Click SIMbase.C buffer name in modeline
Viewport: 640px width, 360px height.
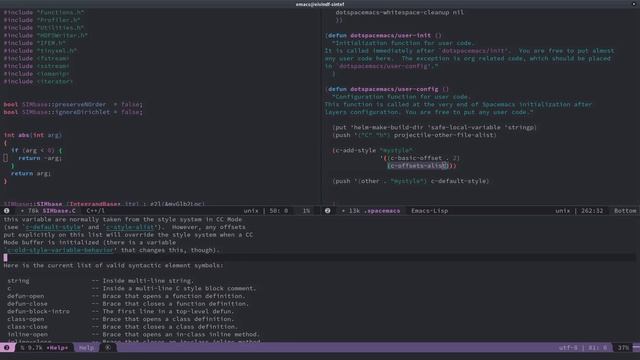point(59,211)
